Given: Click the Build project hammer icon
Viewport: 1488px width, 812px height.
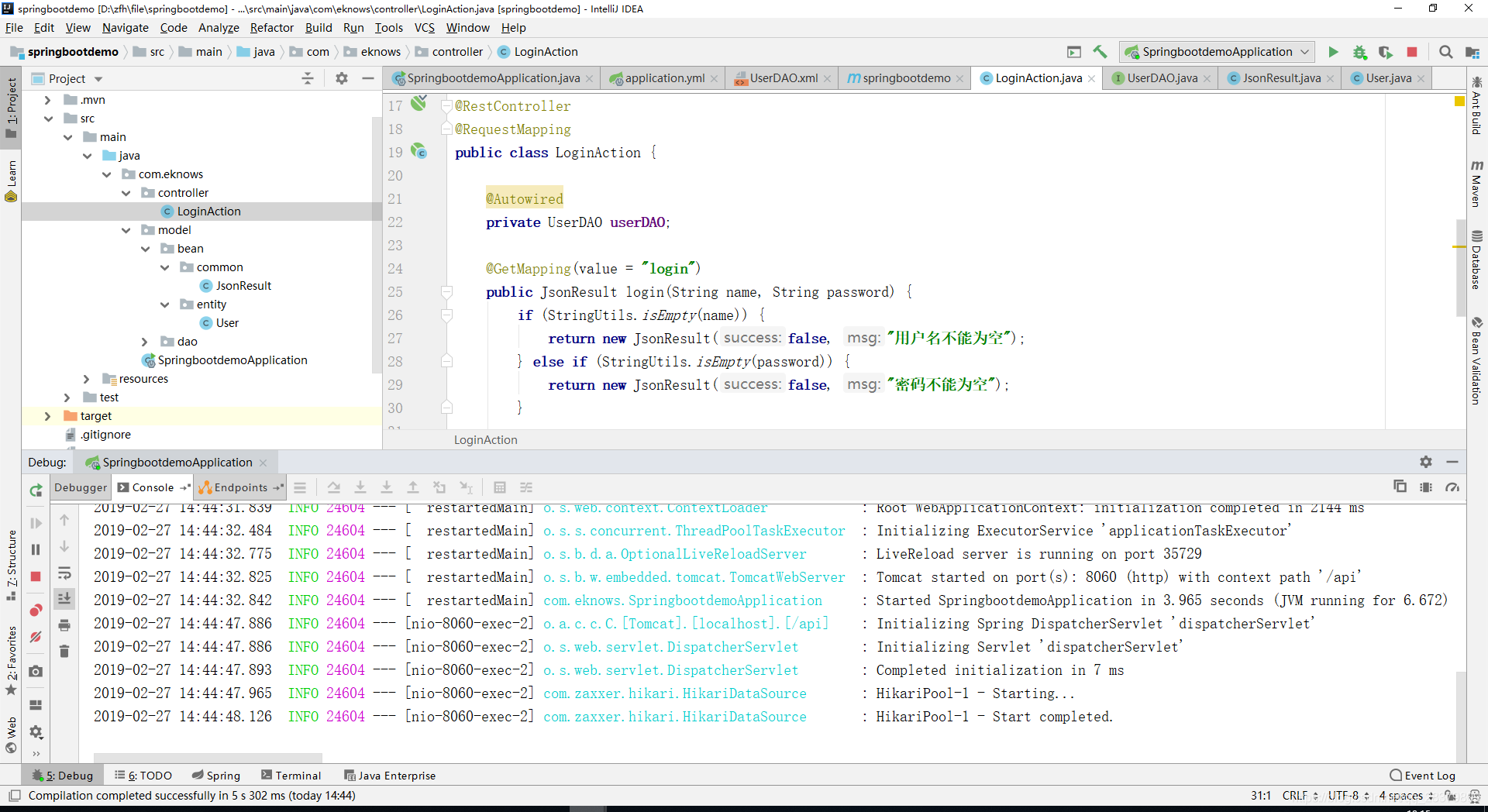Looking at the screenshot, I should pos(1100,52).
